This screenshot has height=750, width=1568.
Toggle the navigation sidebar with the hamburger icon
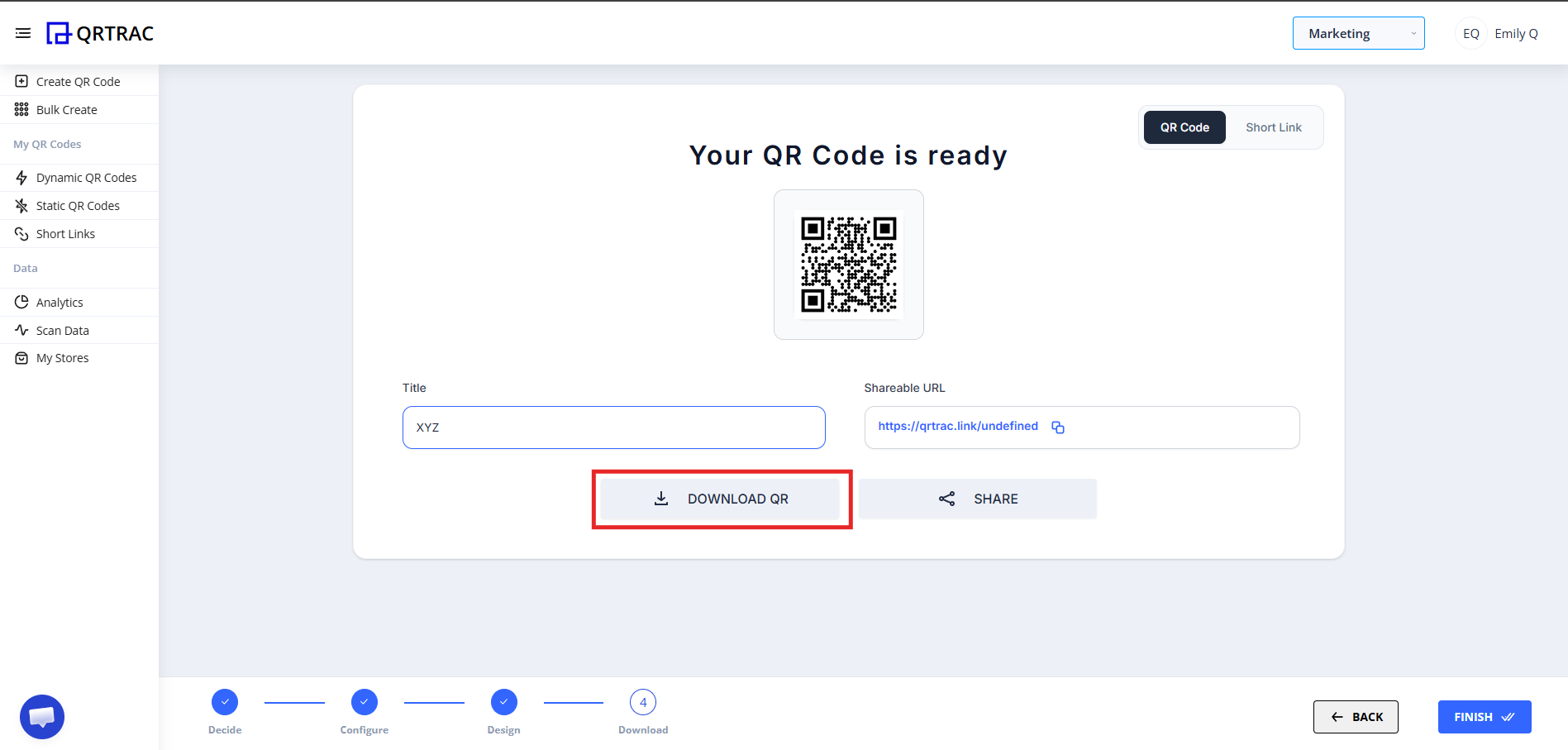[23, 32]
